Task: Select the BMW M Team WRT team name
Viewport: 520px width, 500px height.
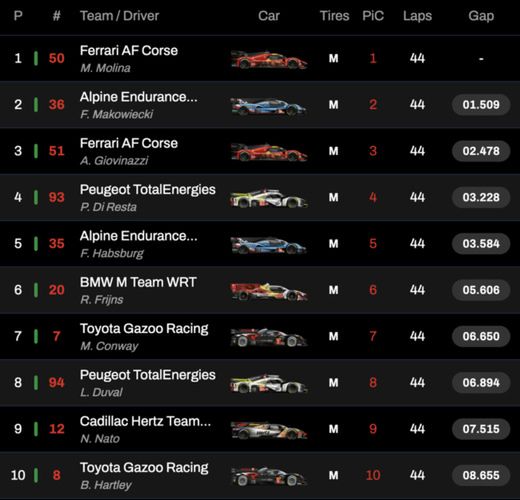Action: [138, 282]
